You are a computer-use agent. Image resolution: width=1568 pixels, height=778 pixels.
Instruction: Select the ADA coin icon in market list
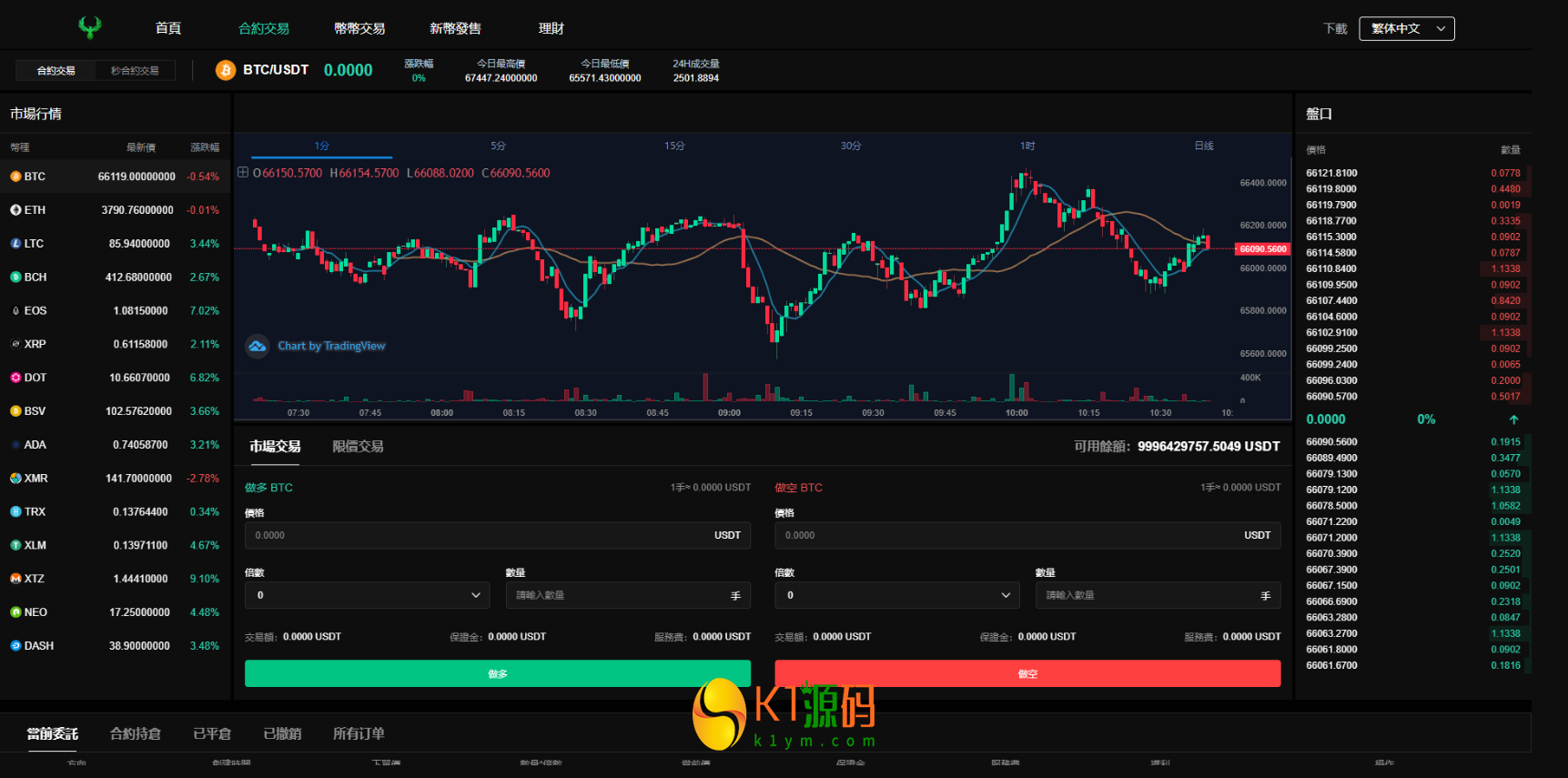(15, 445)
